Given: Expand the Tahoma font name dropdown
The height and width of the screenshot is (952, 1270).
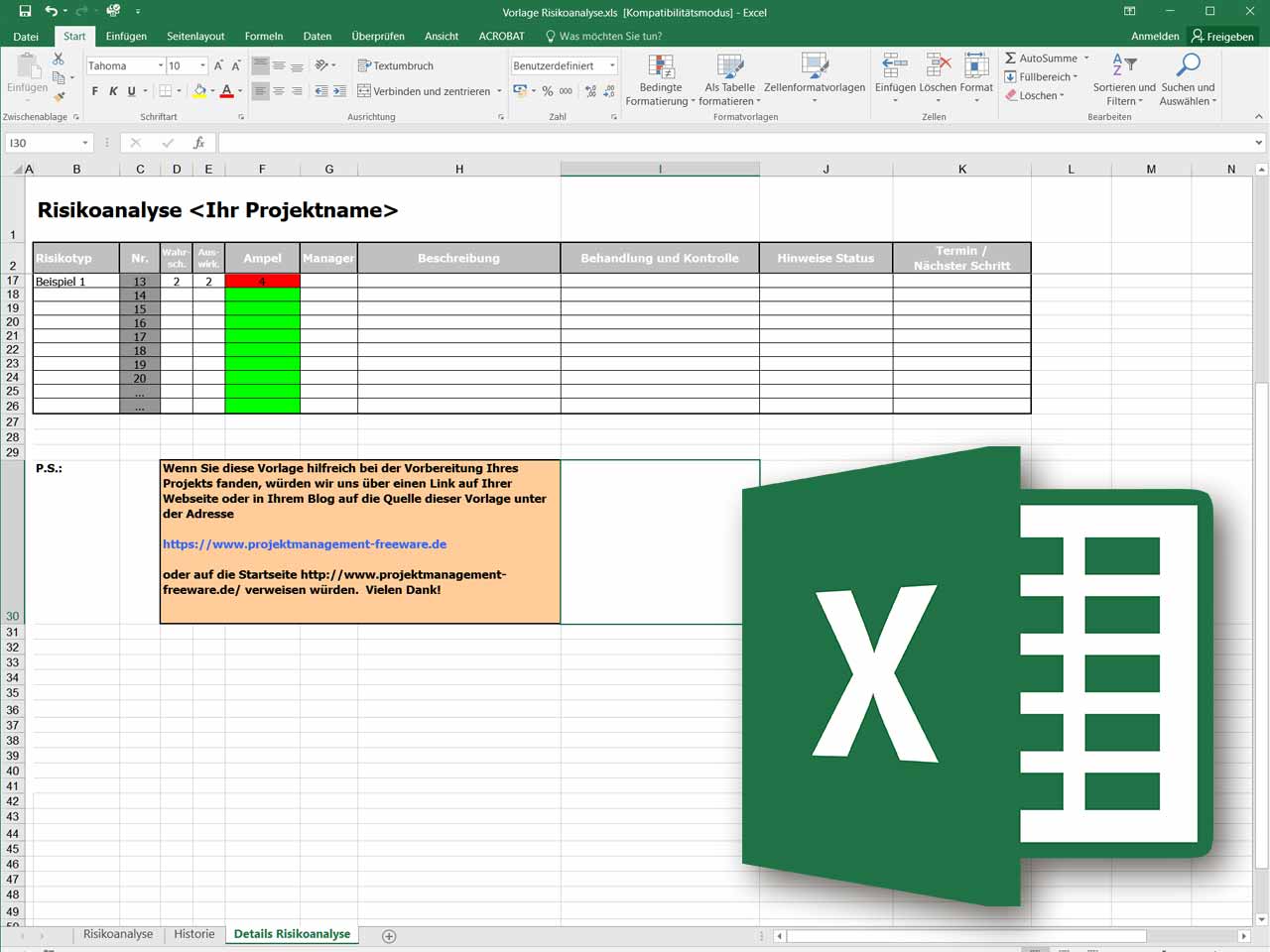Looking at the screenshot, I should click(161, 66).
